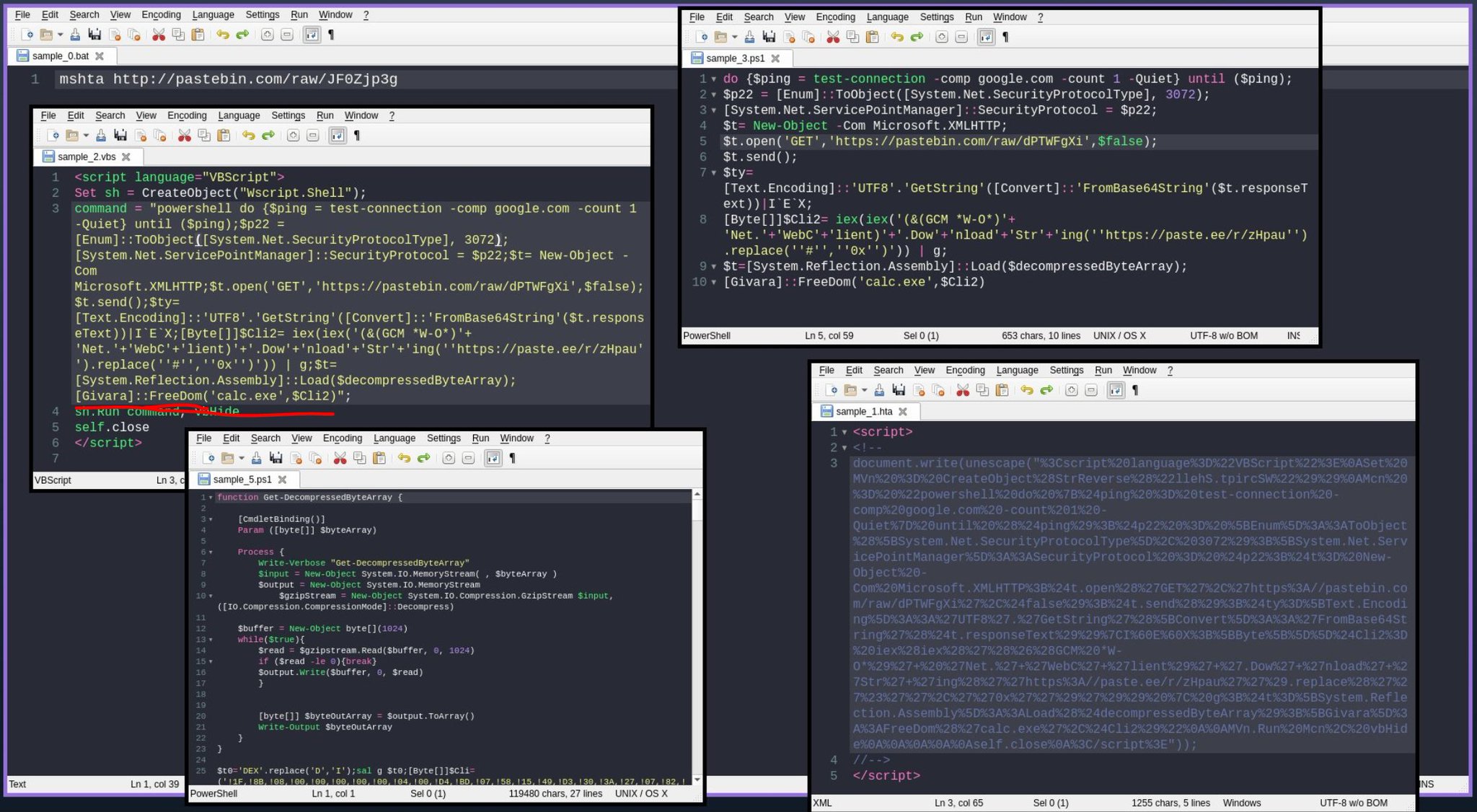
Task: Collapse fold marker on line 1 of sample_1.hta
Action: 845,433
